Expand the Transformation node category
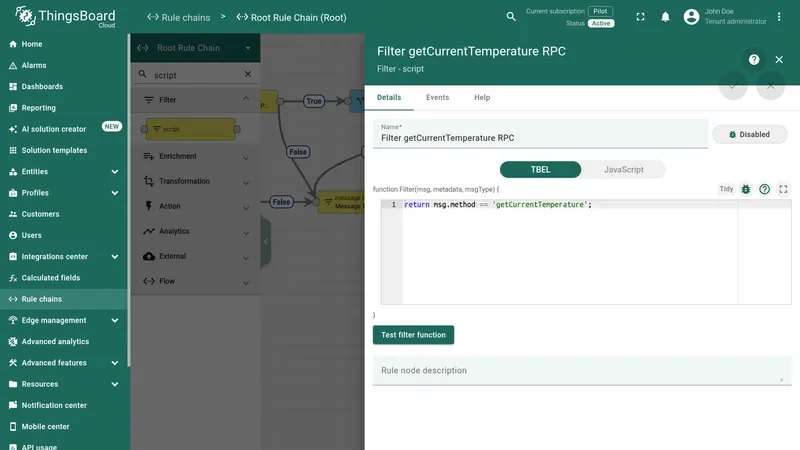The image size is (800, 450). click(x=195, y=182)
